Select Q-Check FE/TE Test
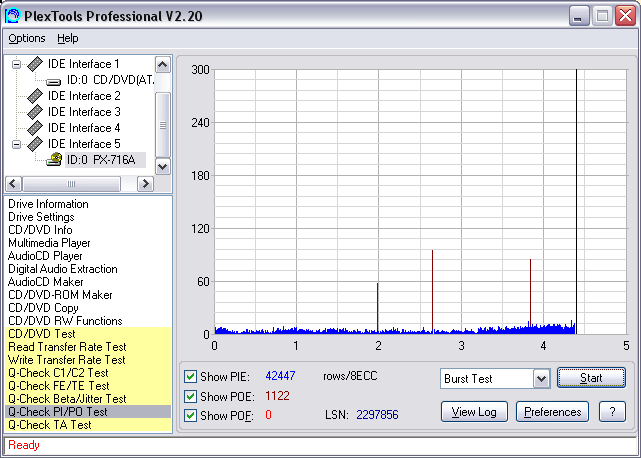Screen dimensions: 641x458 pos(88,386)
